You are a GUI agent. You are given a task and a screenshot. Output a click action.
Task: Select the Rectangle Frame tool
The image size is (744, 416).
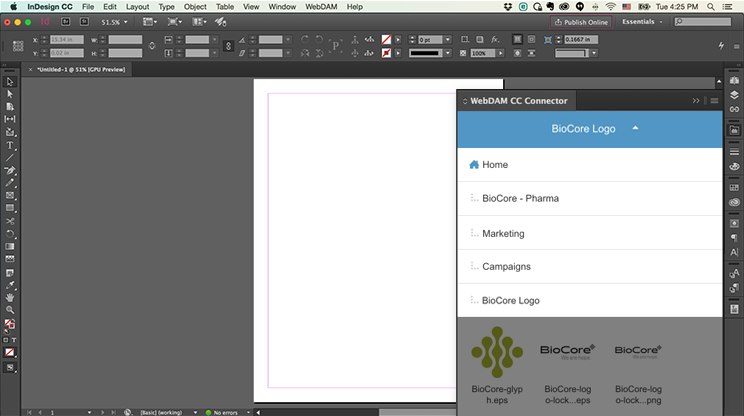[x=9, y=195]
